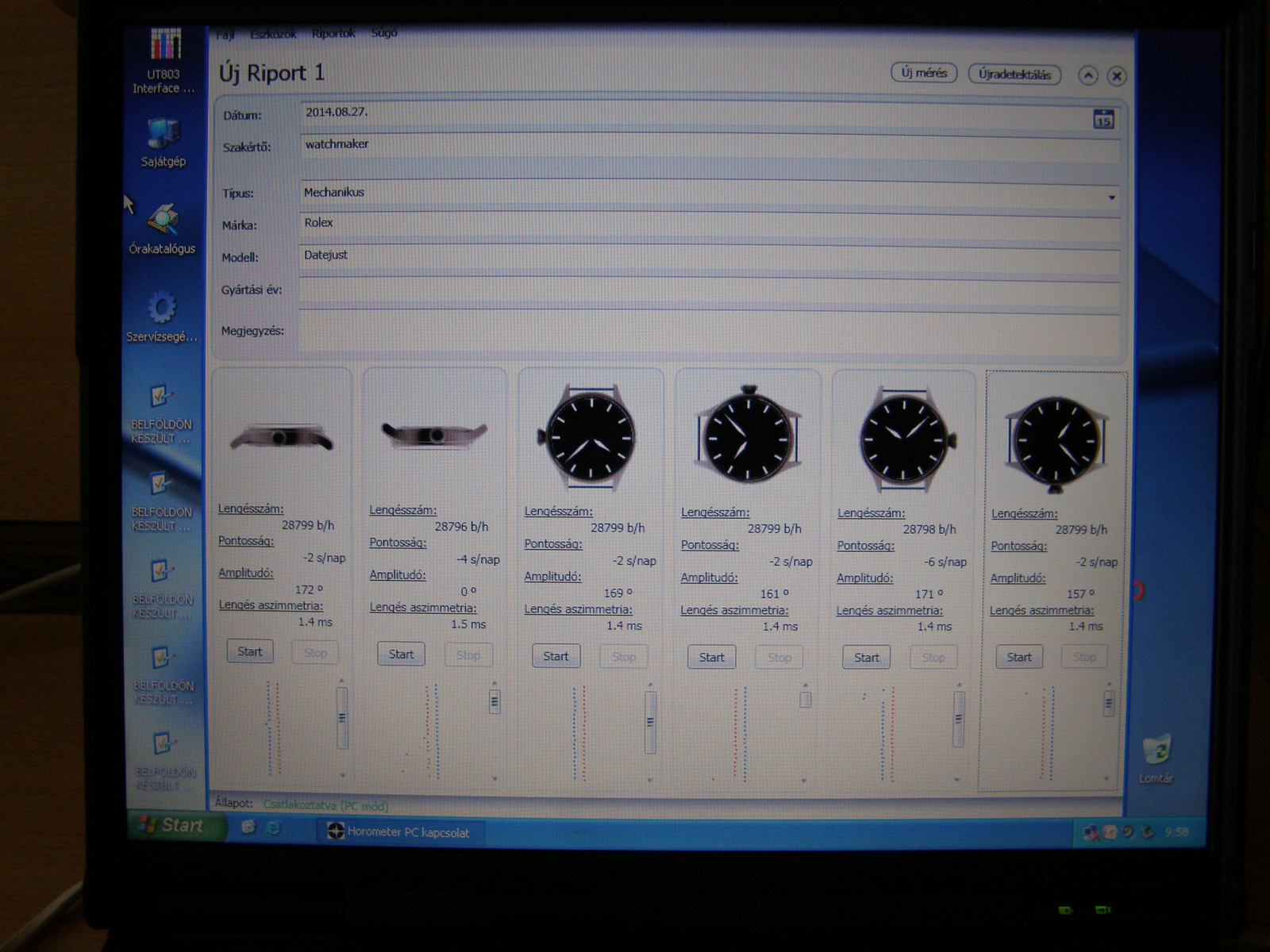Click the scrollbar thumb in the 157° panel graph
The width and height of the screenshot is (1270, 952).
point(1109,703)
